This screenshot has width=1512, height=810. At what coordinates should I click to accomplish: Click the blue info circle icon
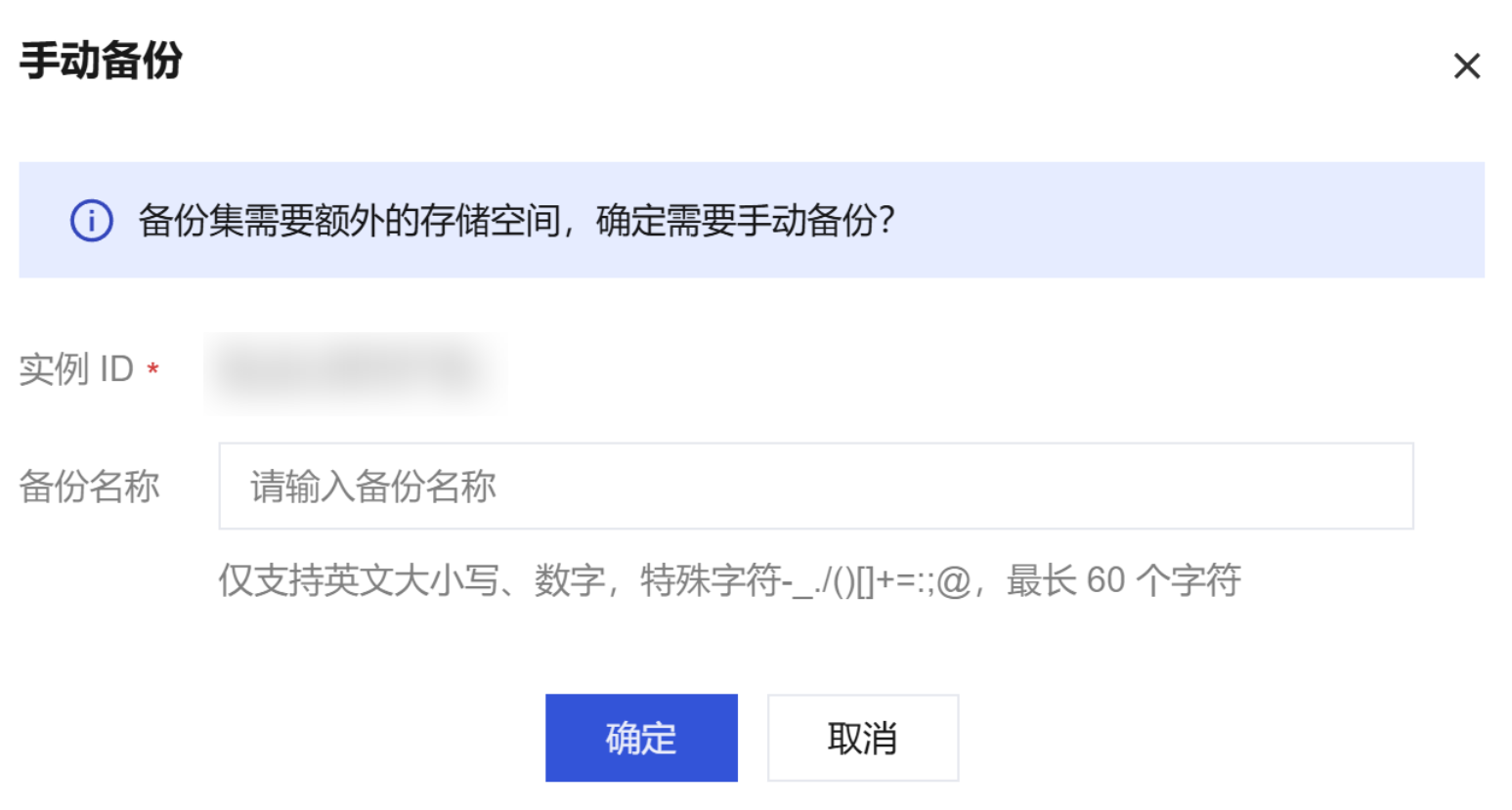91,220
